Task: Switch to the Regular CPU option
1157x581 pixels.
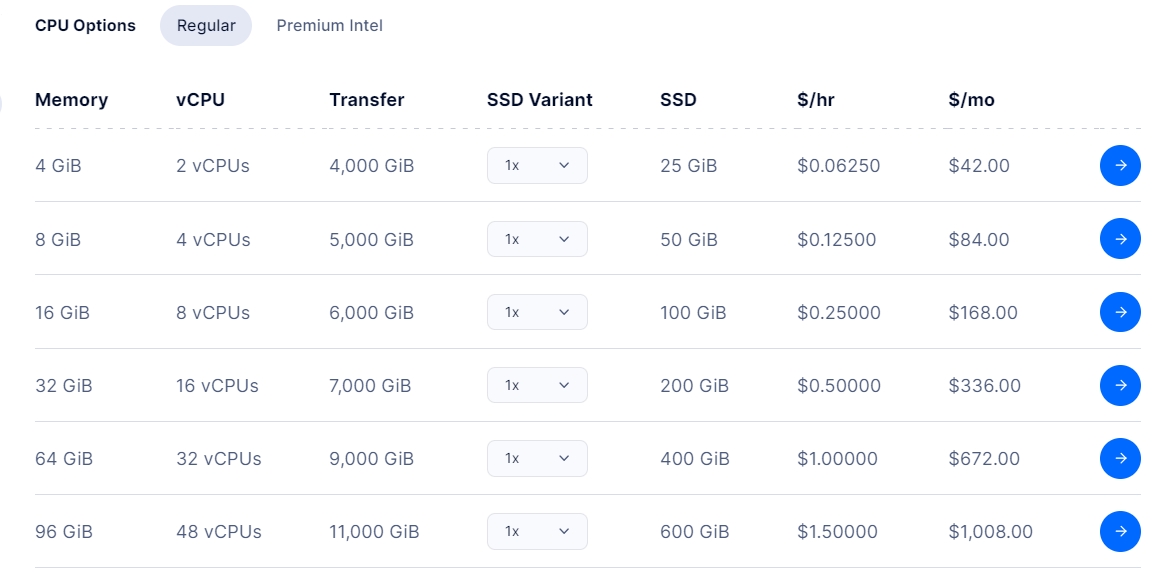Action: click(x=206, y=26)
